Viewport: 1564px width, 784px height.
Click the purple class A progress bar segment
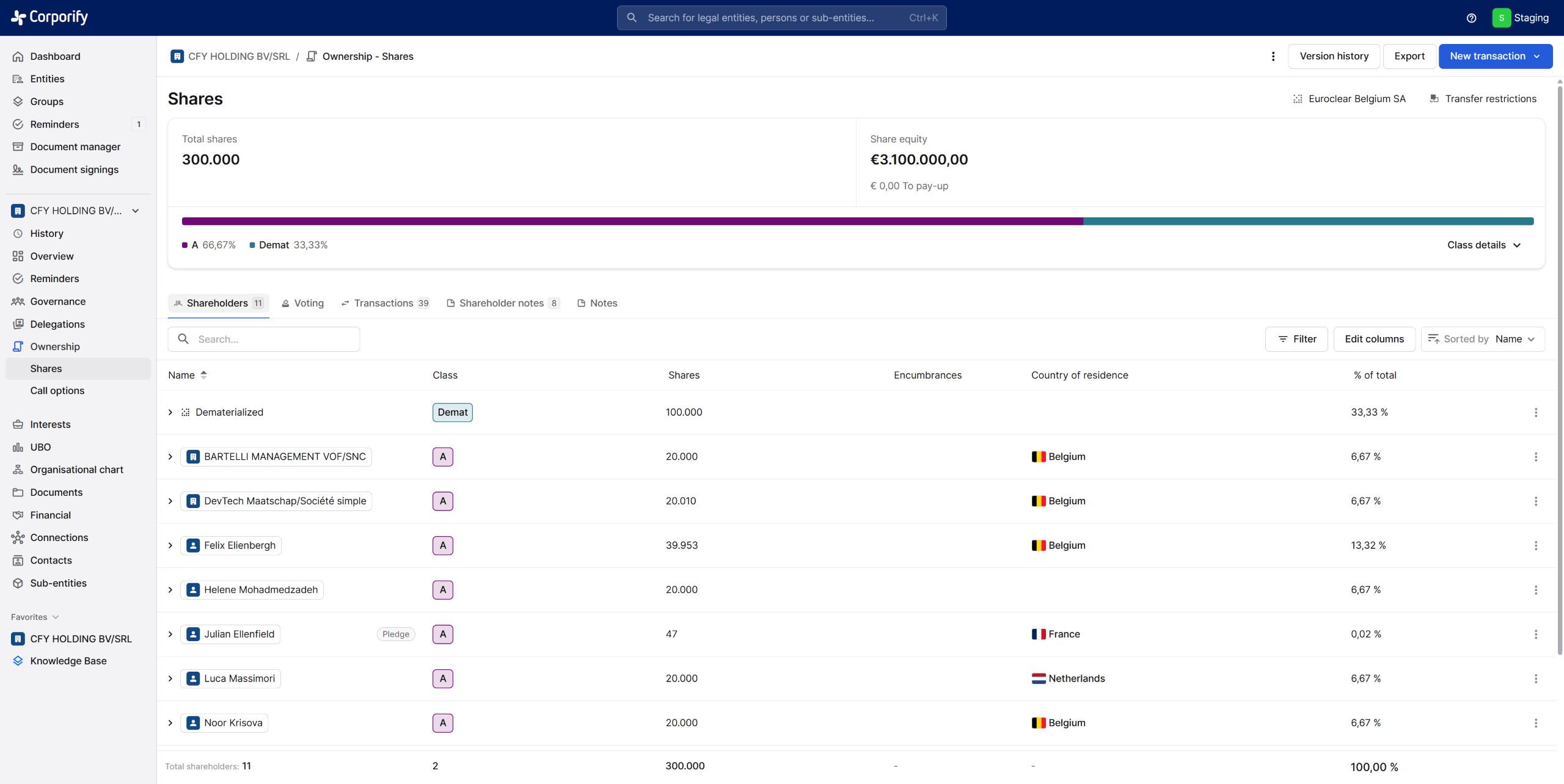(x=632, y=221)
